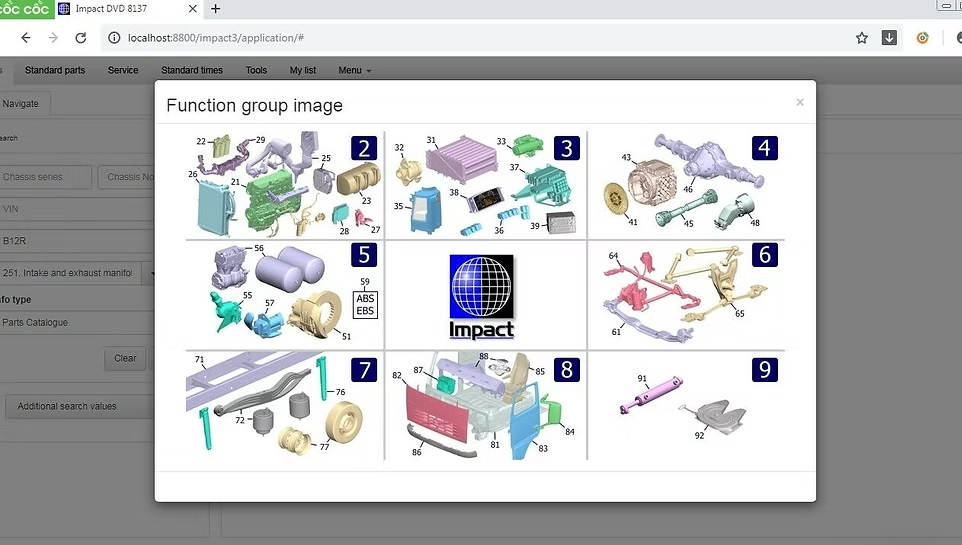Open the Standard times menu
The height and width of the screenshot is (545, 962).
pos(192,71)
